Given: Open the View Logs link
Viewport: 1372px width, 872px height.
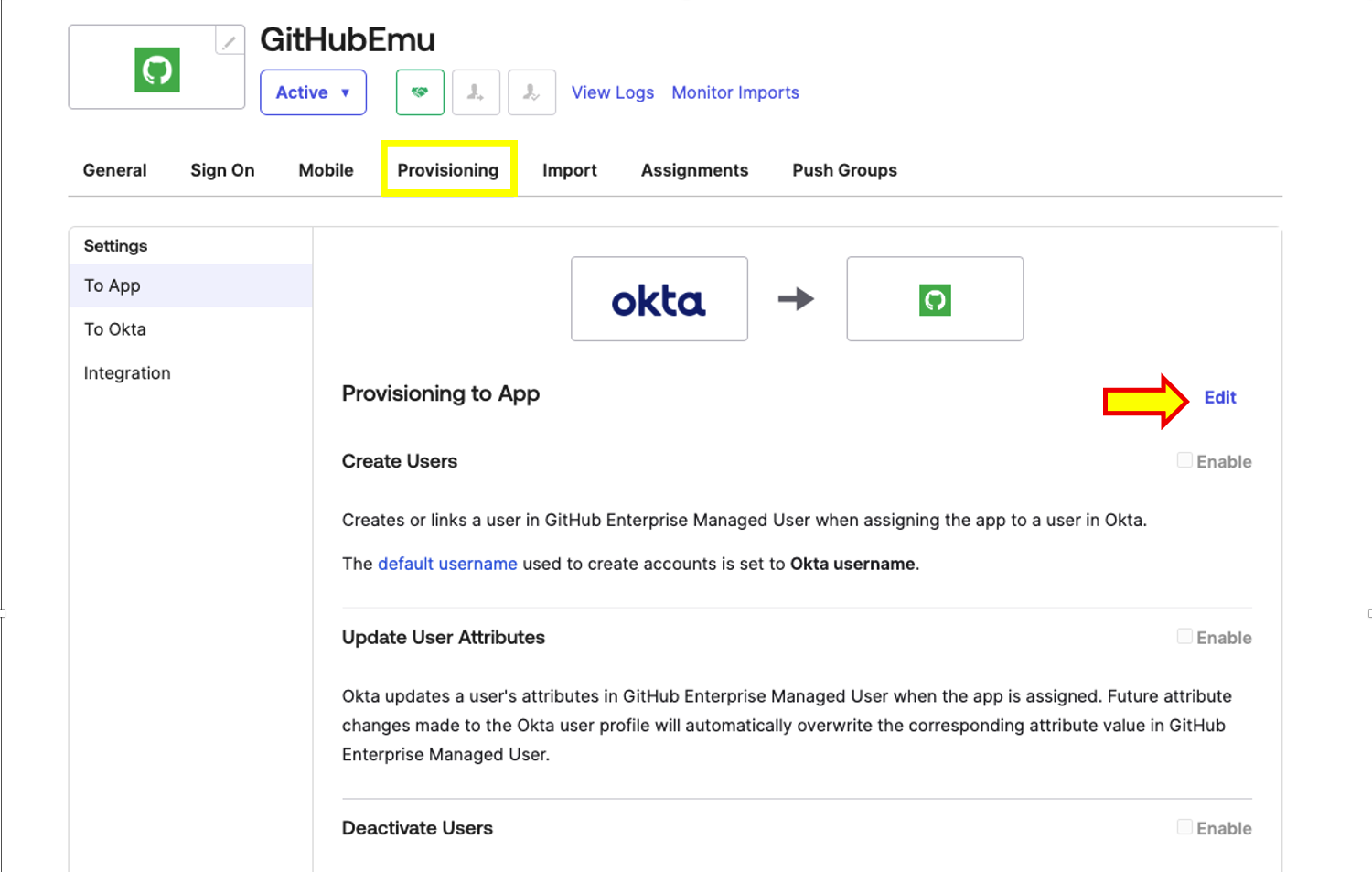Looking at the screenshot, I should (613, 92).
